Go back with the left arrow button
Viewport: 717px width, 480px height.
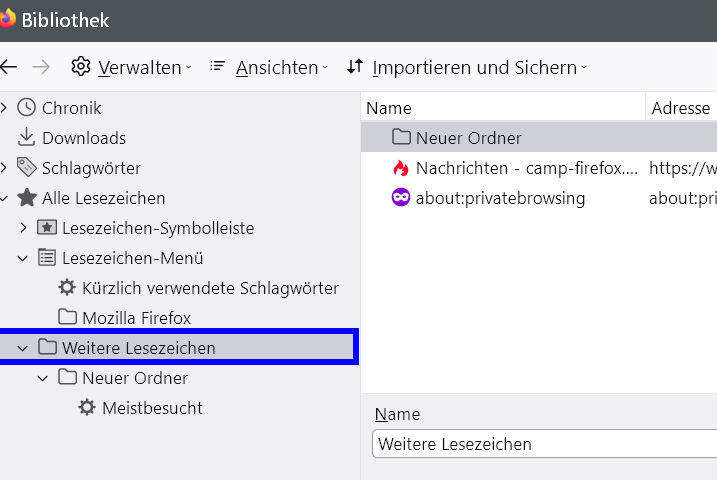click(9, 67)
